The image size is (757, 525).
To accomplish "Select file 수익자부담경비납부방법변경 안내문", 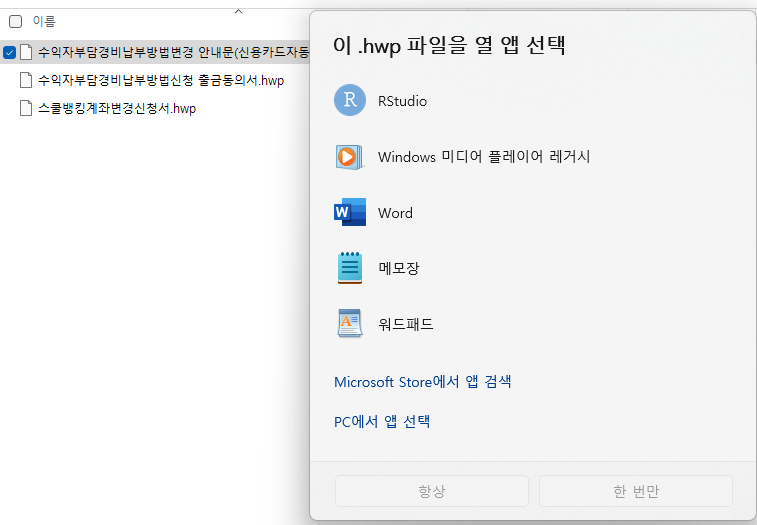I will (x=173, y=52).
